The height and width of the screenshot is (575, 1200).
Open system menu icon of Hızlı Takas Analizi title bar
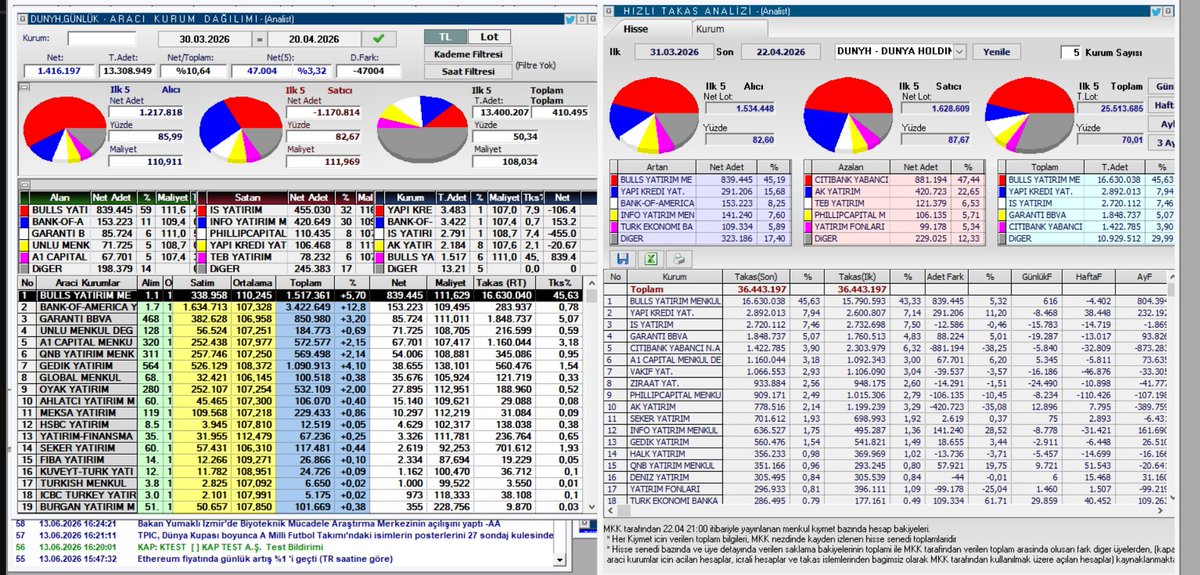(610, 9)
